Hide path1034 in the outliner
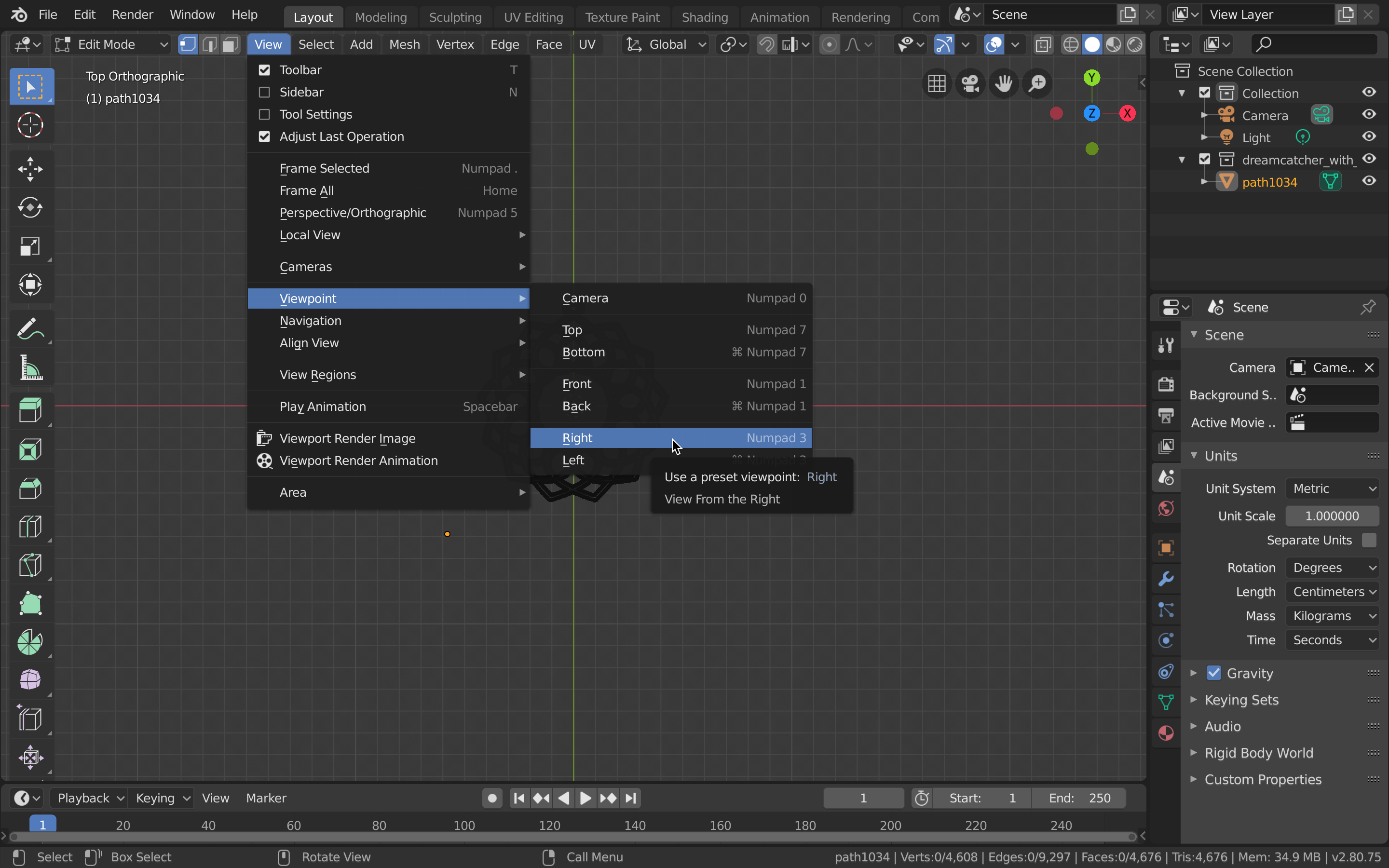The image size is (1389, 868). (x=1369, y=181)
